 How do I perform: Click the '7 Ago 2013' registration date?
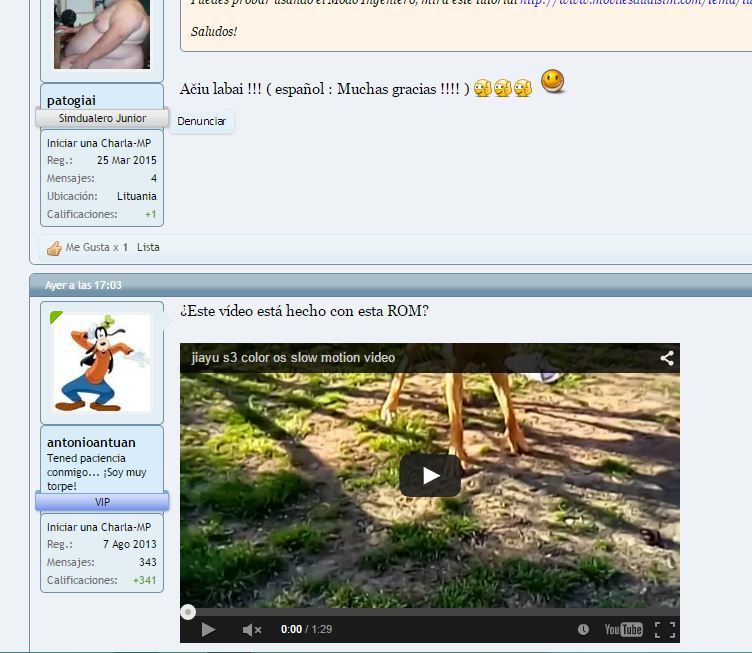click(x=129, y=544)
